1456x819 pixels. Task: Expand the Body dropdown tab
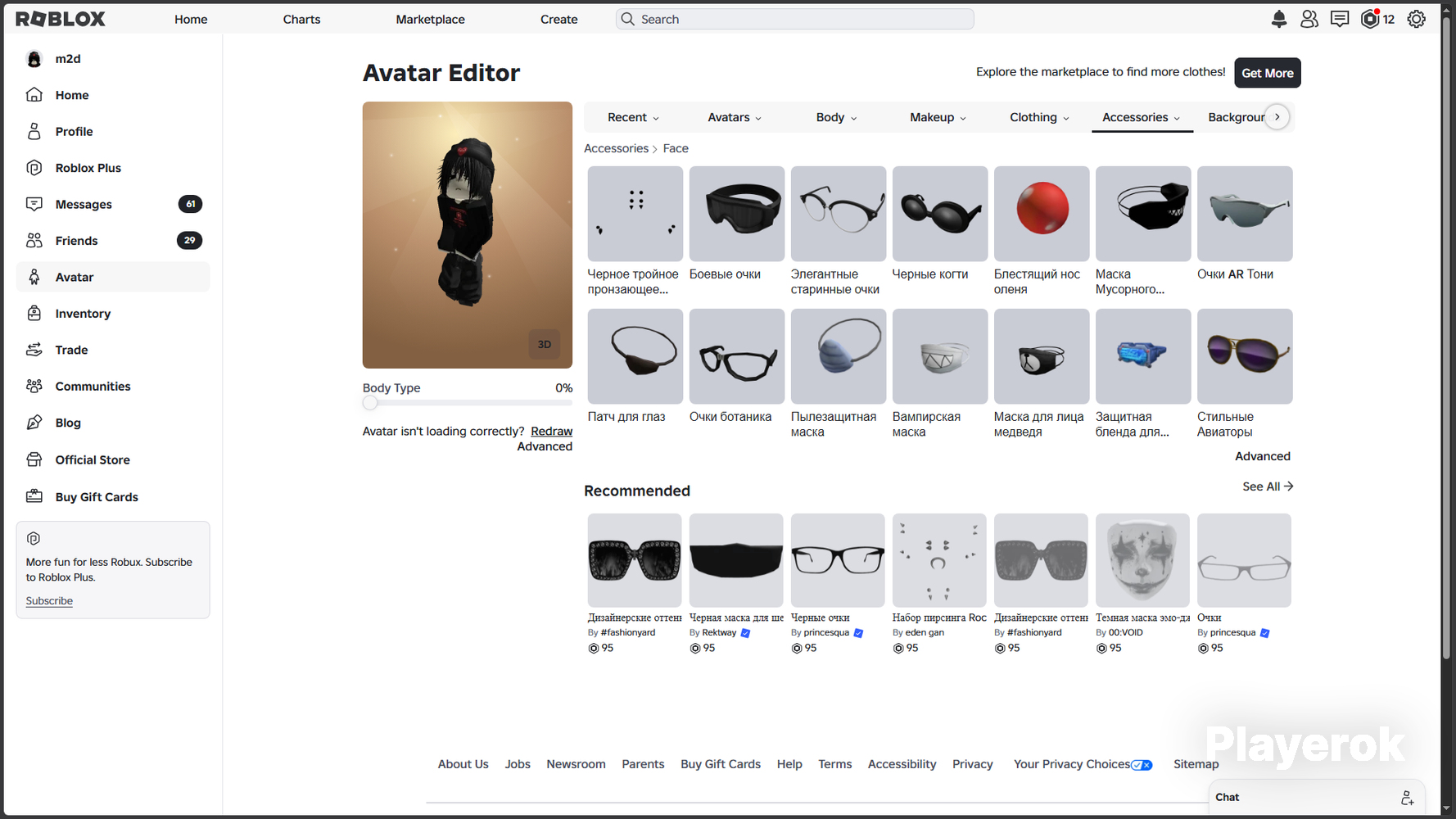836,117
